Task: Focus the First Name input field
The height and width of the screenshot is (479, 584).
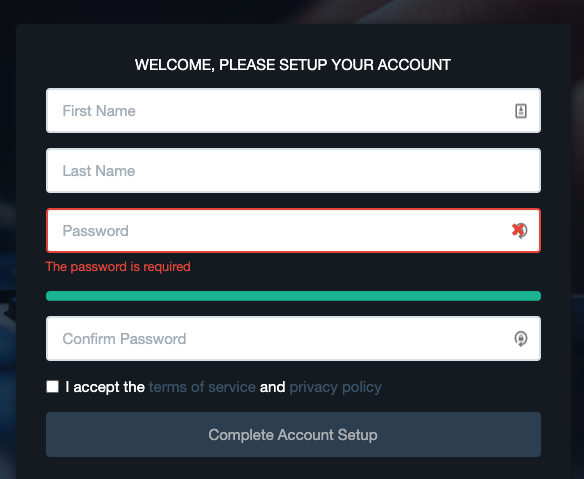Action: click(x=293, y=111)
